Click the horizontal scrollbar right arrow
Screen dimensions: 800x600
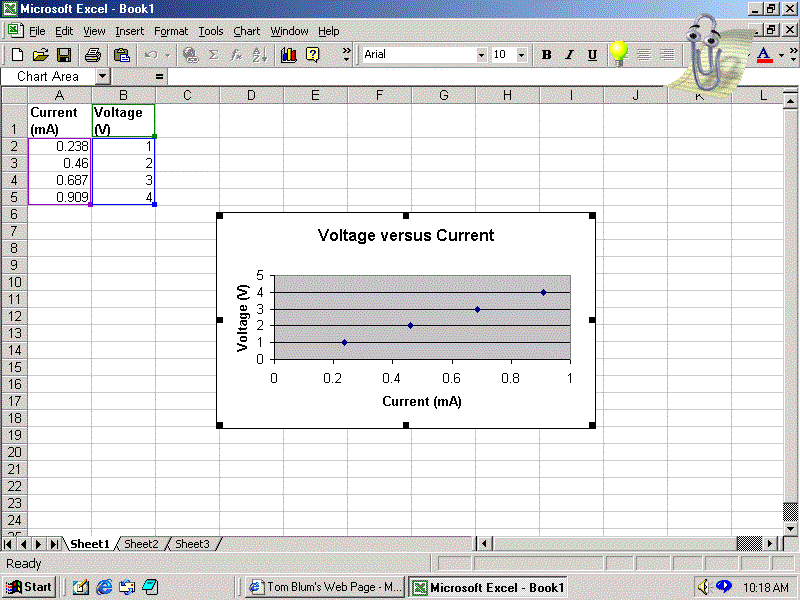pos(771,544)
